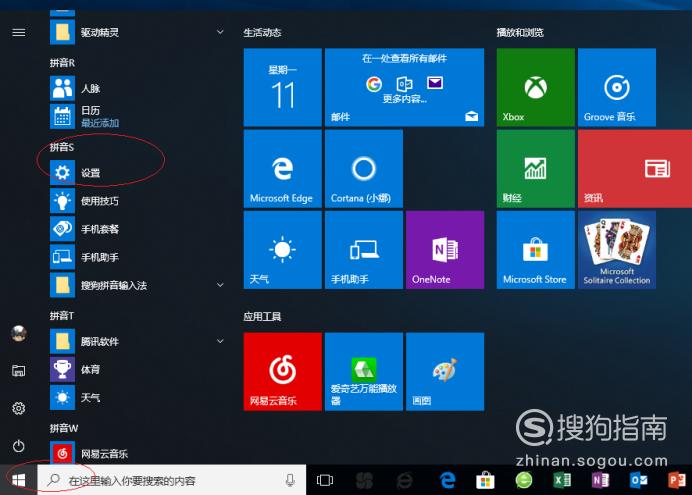Viewport: 692px width, 495px height.
Task: Launch the Cortana (小娜) tile
Action: click(364, 169)
